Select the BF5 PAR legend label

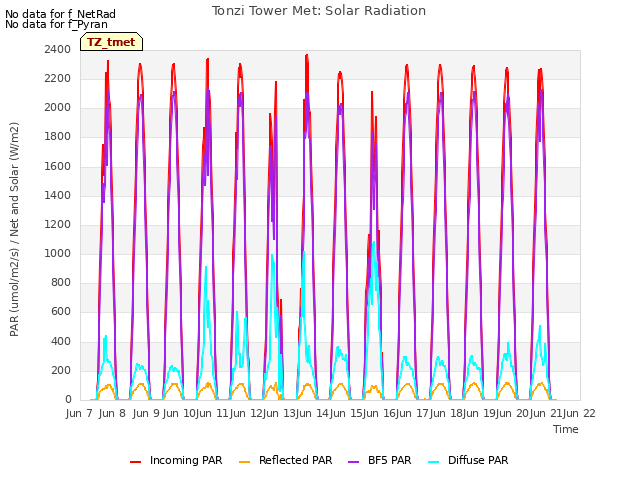click(389, 460)
